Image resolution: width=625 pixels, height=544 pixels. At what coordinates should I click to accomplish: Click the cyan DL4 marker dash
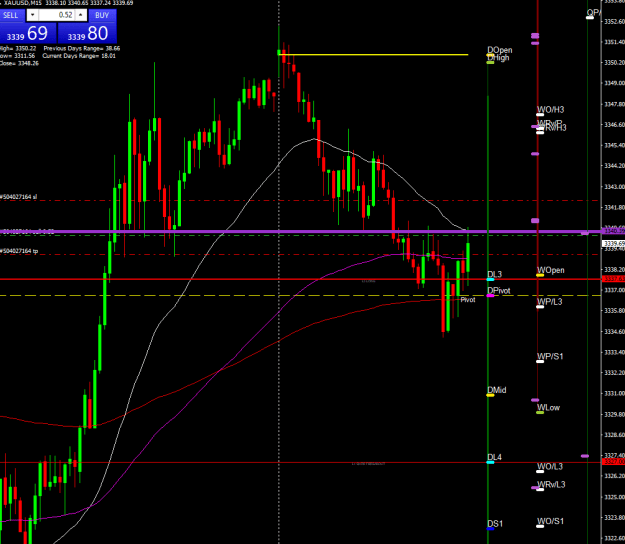490,462
